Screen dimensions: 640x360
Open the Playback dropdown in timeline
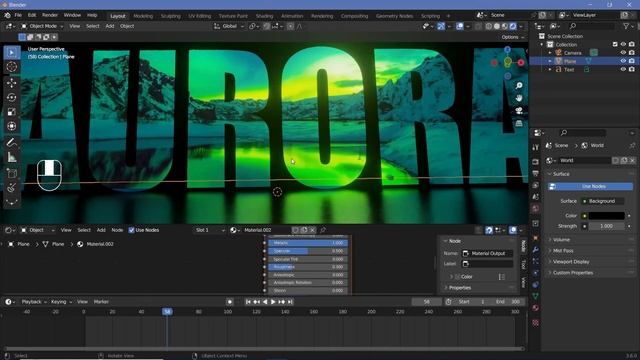[33, 302]
